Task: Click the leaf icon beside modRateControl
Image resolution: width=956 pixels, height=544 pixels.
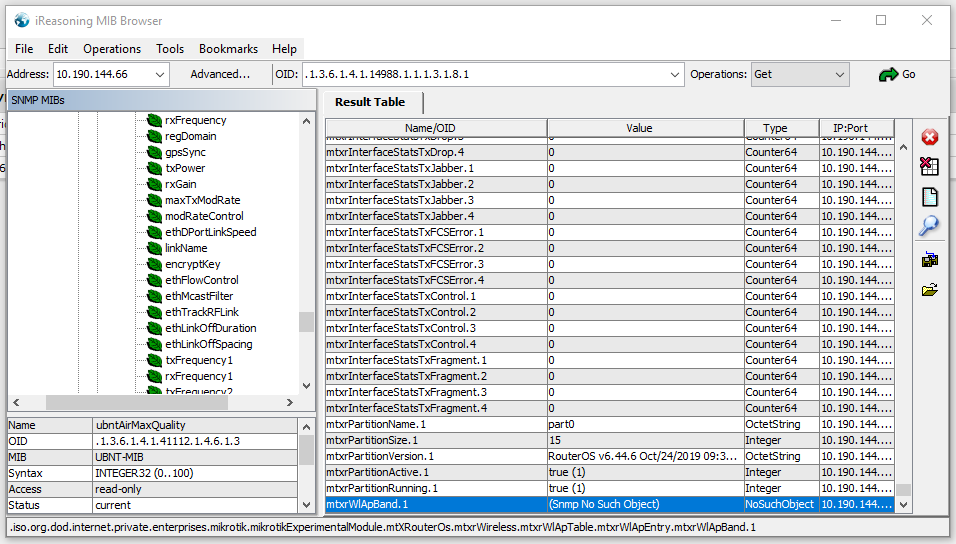Action: (x=155, y=216)
